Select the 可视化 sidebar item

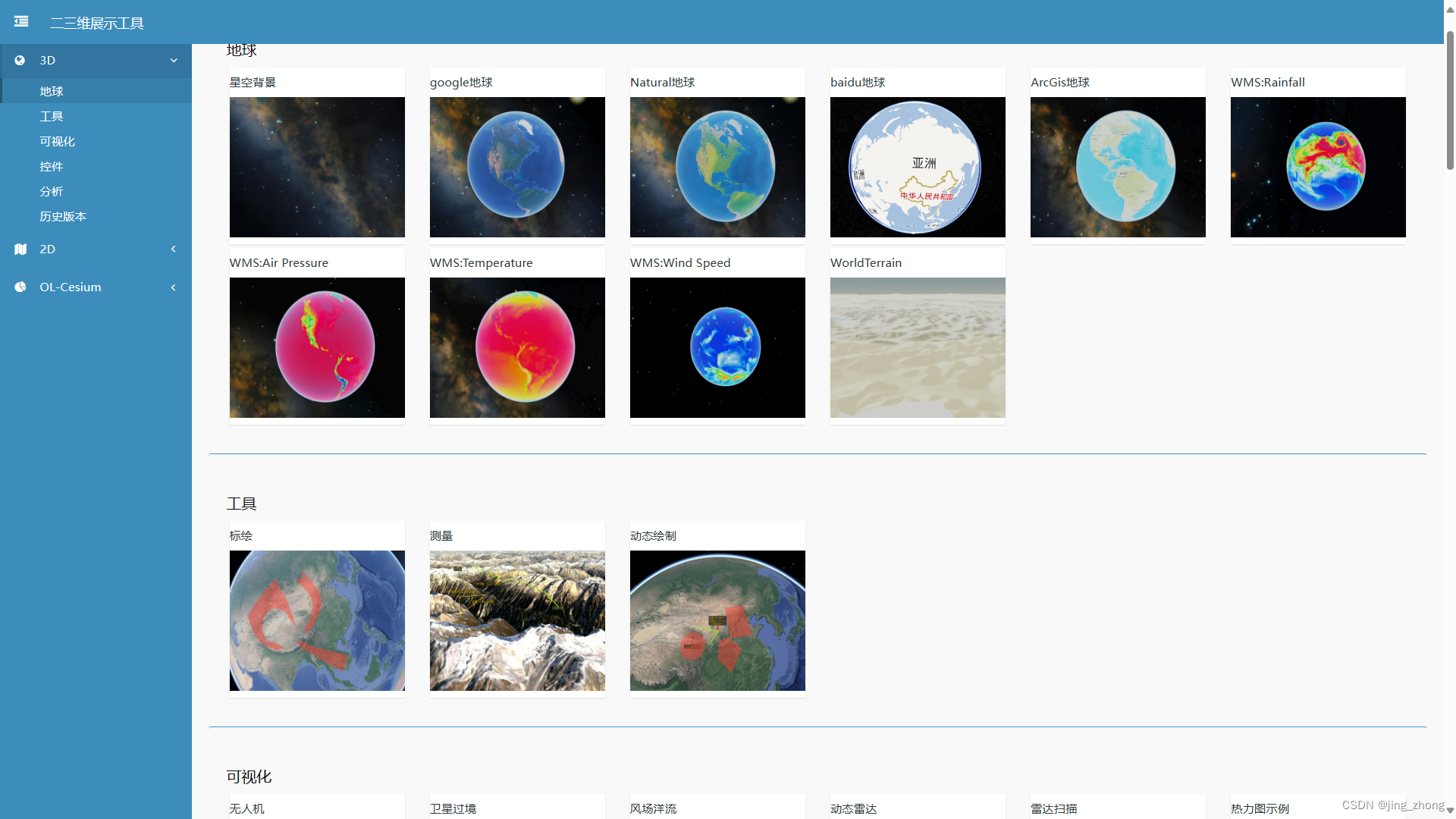(57, 142)
